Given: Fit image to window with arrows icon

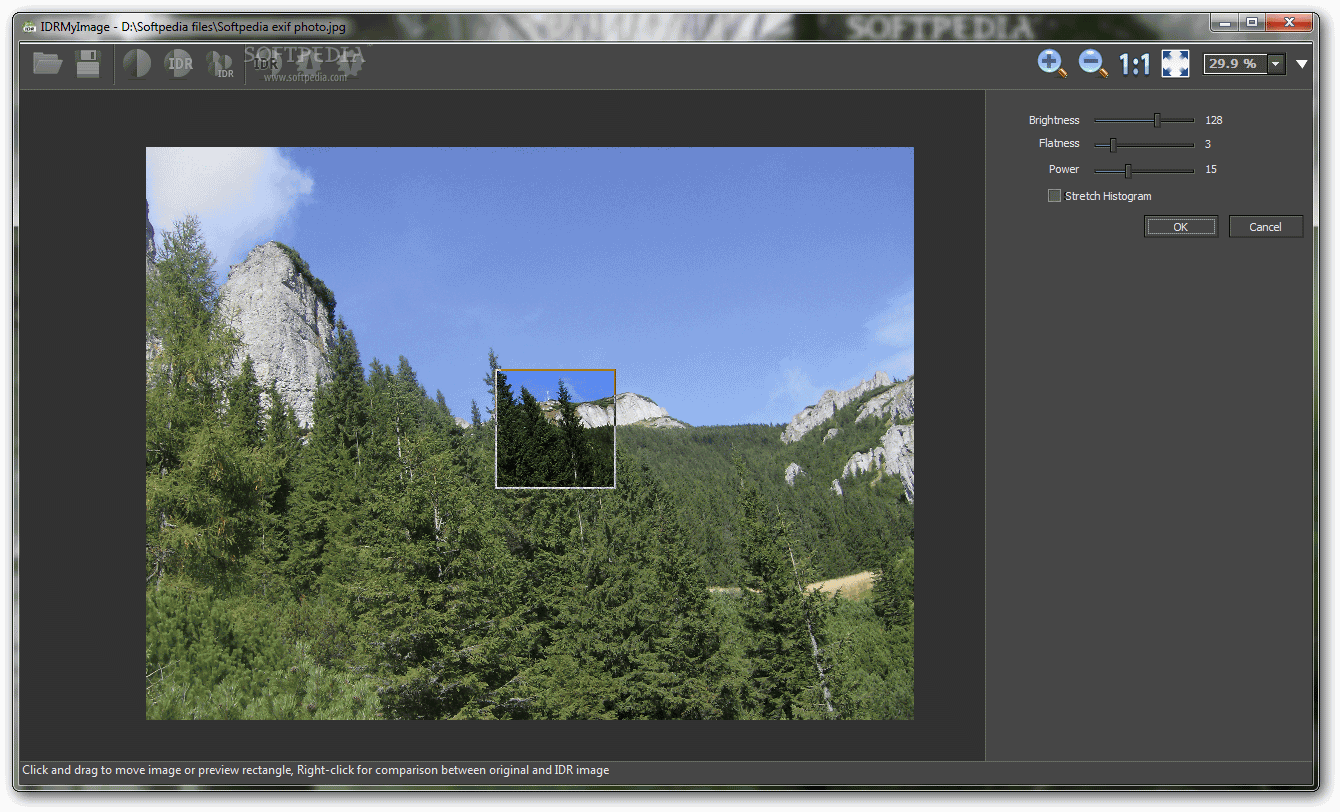Looking at the screenshot, I should click(x=1175, y=64).
